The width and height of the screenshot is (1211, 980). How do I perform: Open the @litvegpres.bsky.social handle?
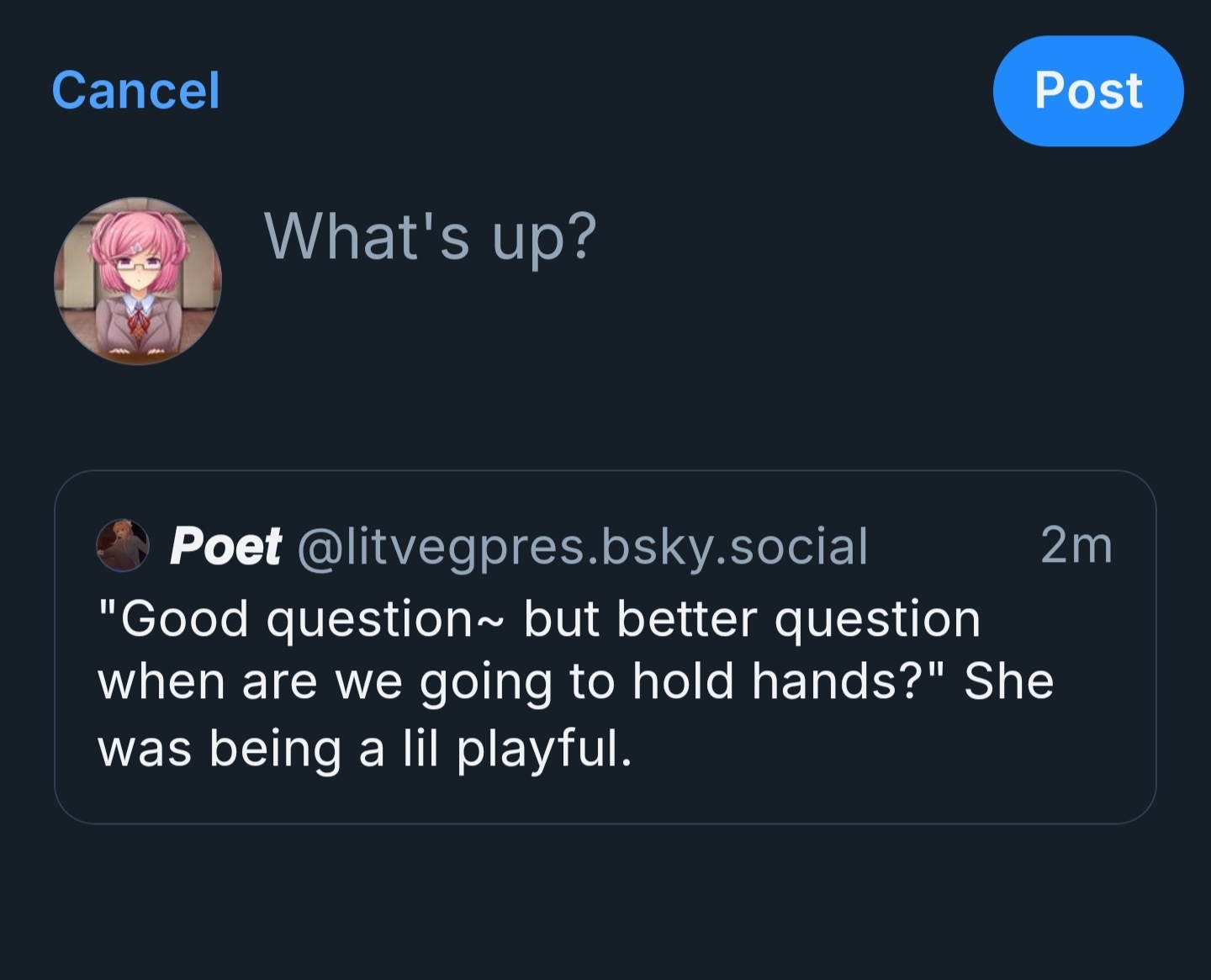pos(582,546)
